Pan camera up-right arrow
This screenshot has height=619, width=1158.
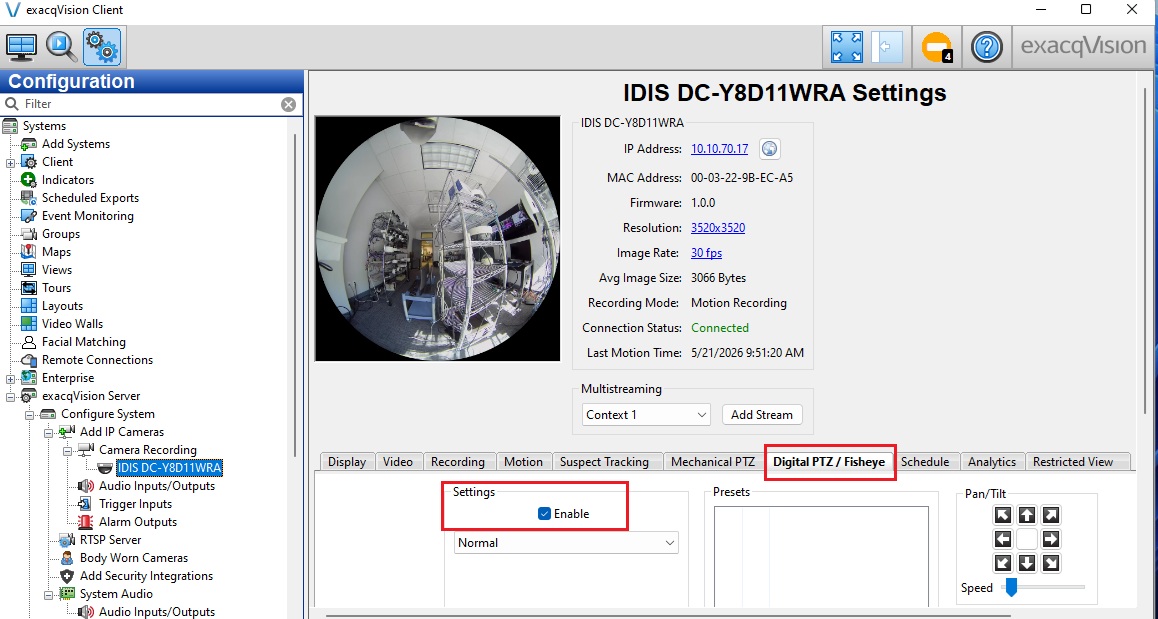[1050, 515]
